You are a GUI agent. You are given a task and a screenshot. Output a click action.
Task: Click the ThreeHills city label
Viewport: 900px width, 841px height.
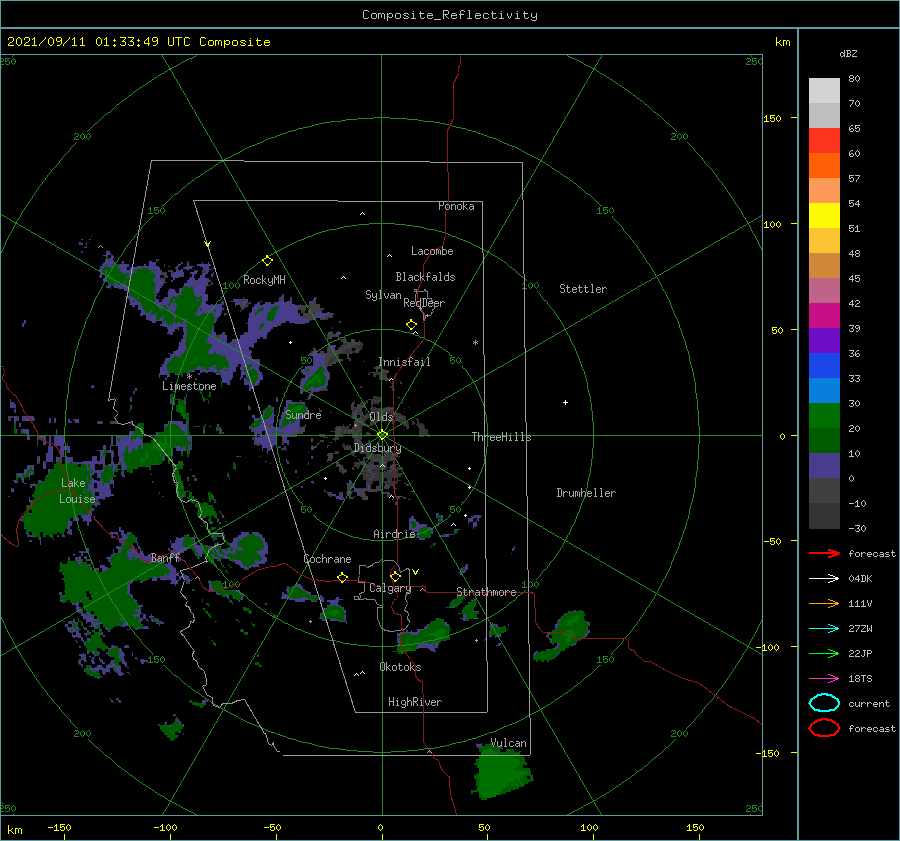click(502, 437)
